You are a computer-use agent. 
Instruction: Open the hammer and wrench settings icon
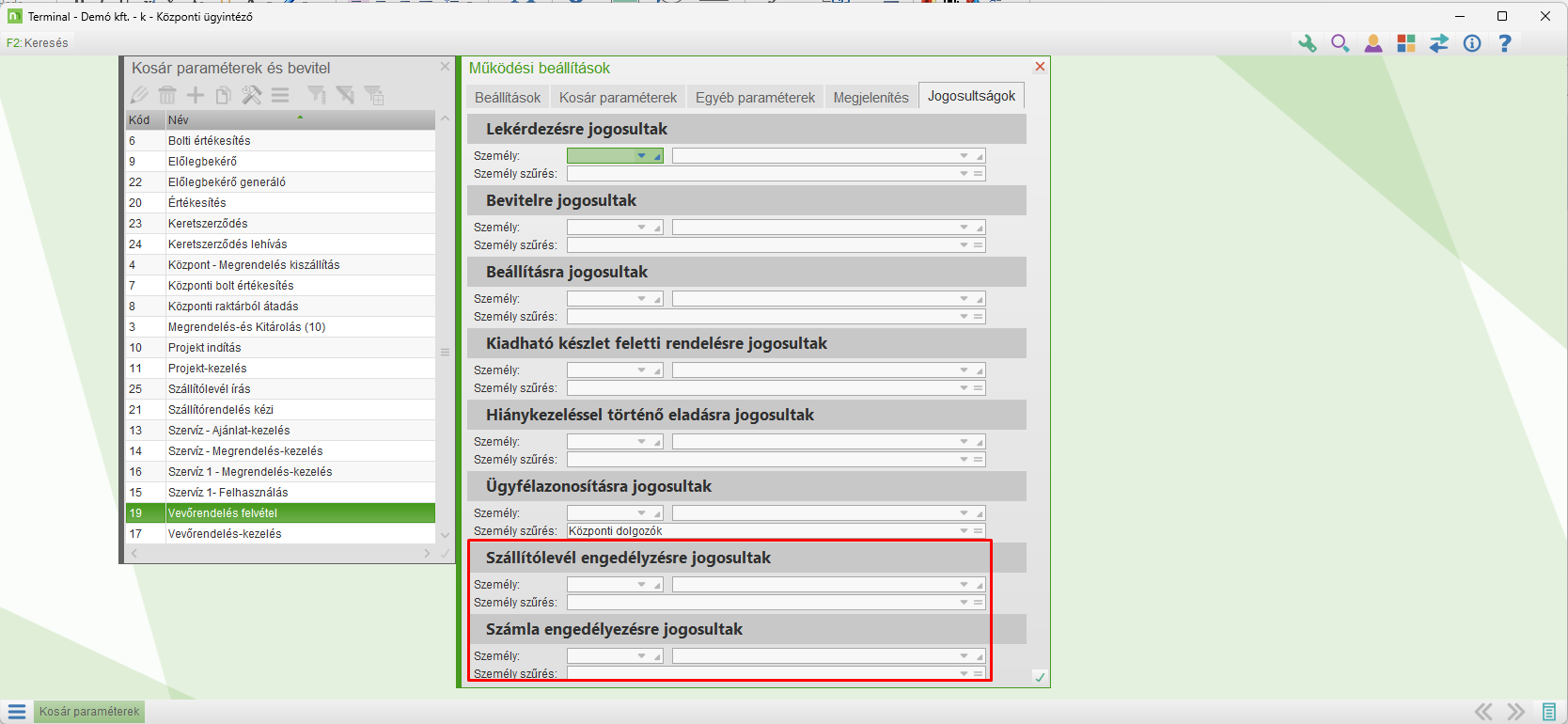tap(252, 95)
